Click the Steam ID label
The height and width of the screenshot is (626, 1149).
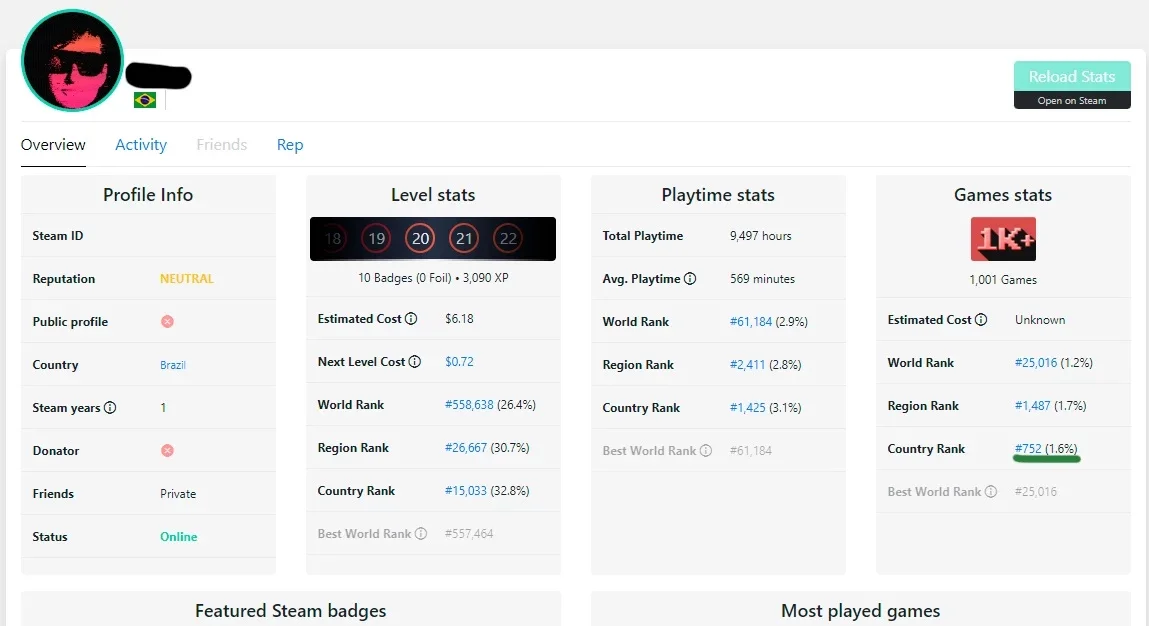click(58, 235)
